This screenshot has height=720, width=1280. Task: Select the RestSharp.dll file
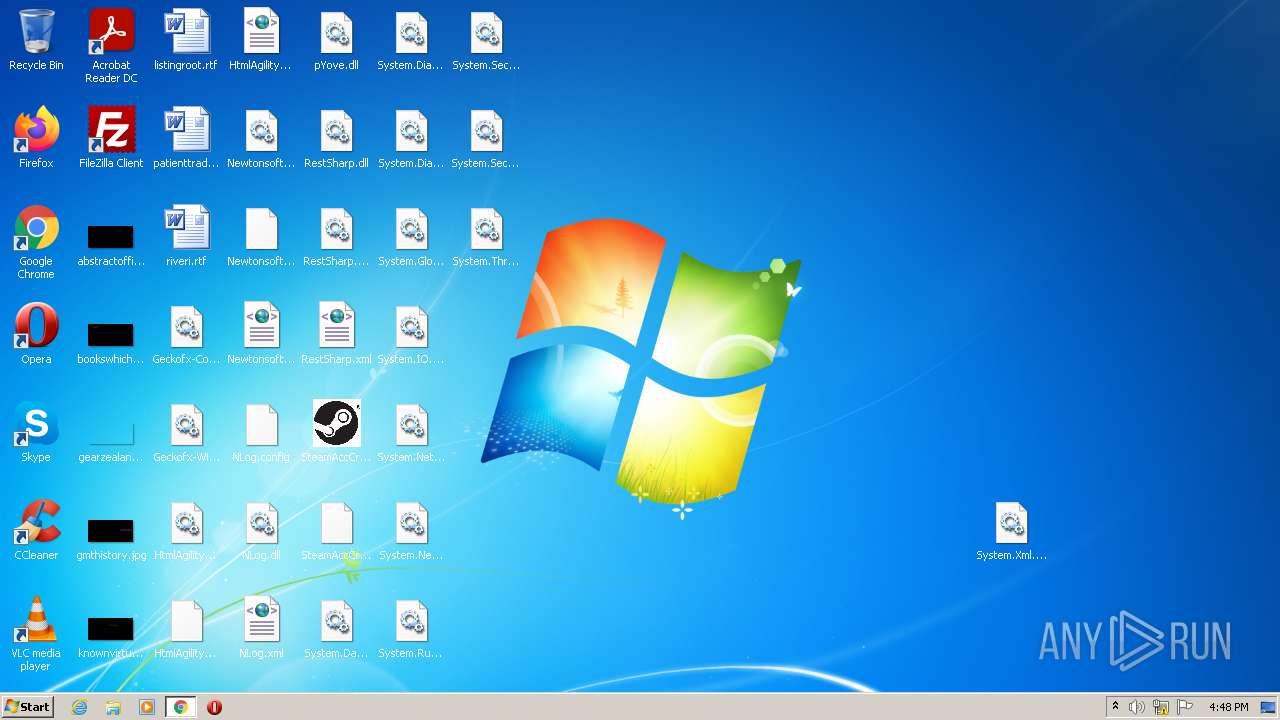tap(336, 138)
